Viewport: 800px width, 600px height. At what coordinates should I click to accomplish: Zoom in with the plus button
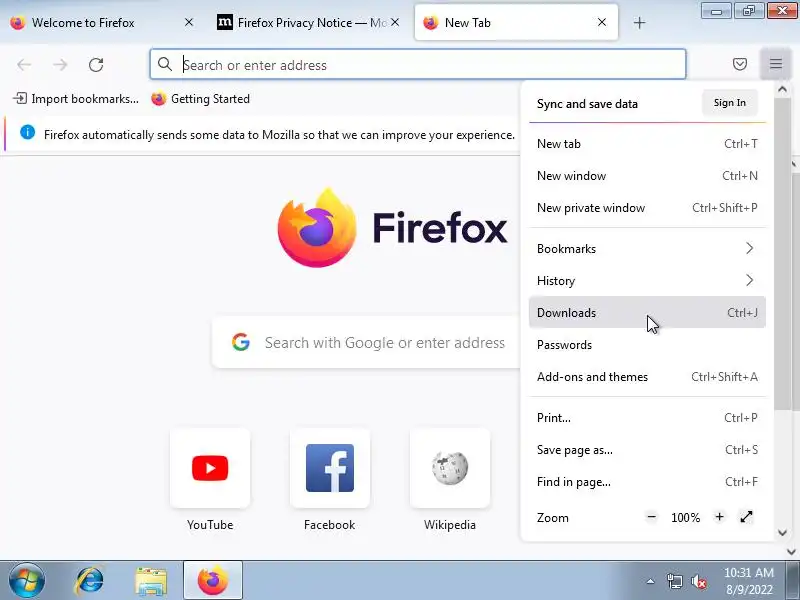tap(719, 517)
